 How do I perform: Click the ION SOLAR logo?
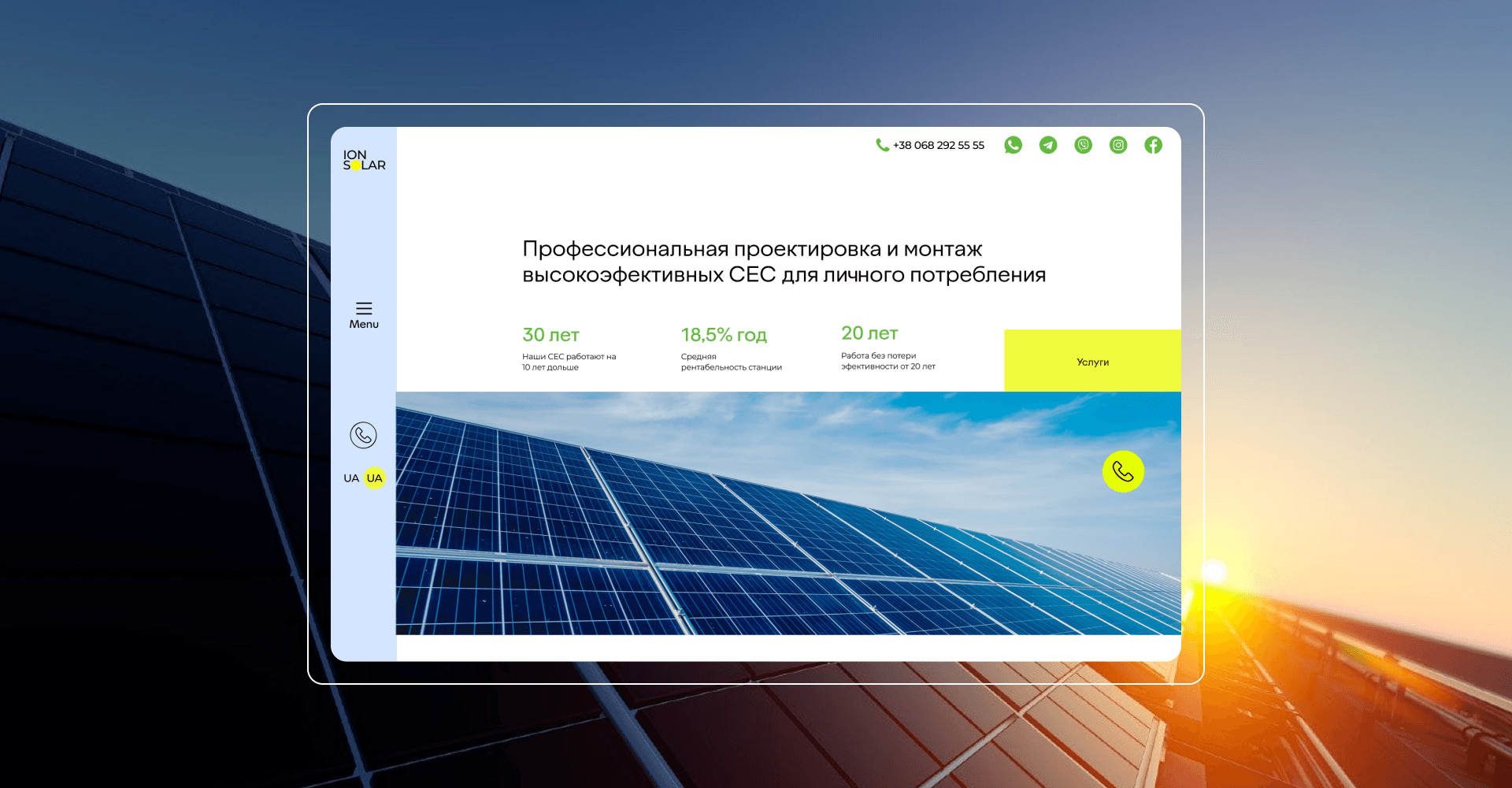coord(364,160)
